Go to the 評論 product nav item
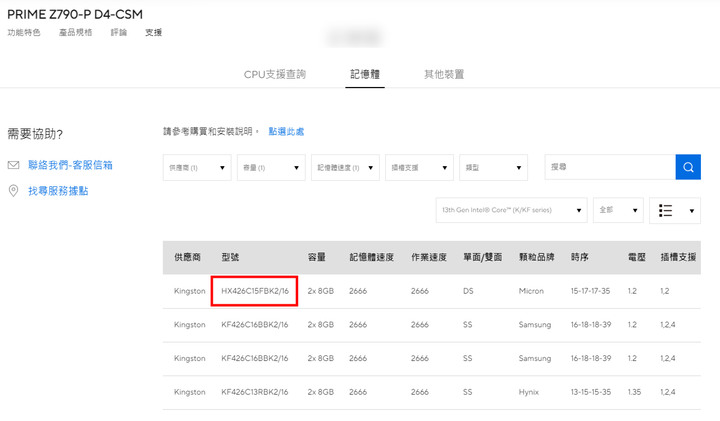 (119, 32)
